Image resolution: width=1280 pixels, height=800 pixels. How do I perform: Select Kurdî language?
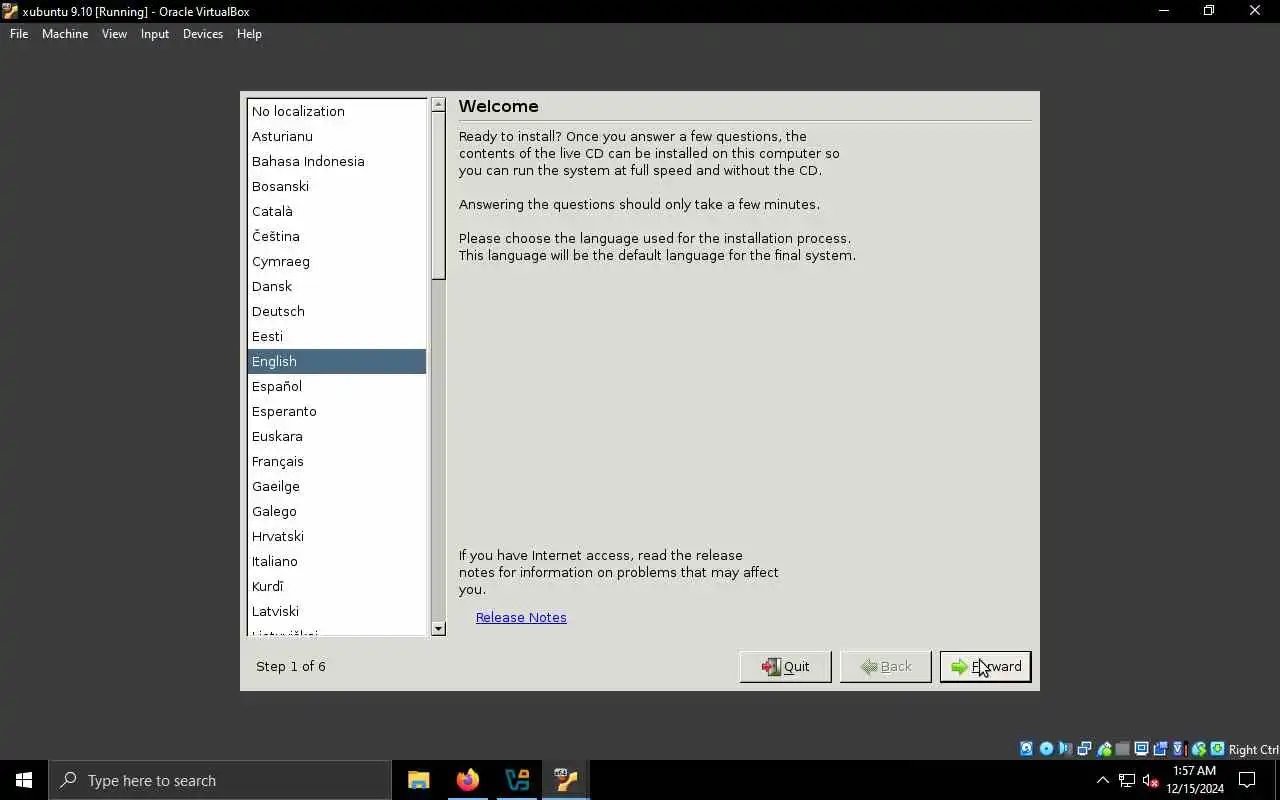[337, 586]
